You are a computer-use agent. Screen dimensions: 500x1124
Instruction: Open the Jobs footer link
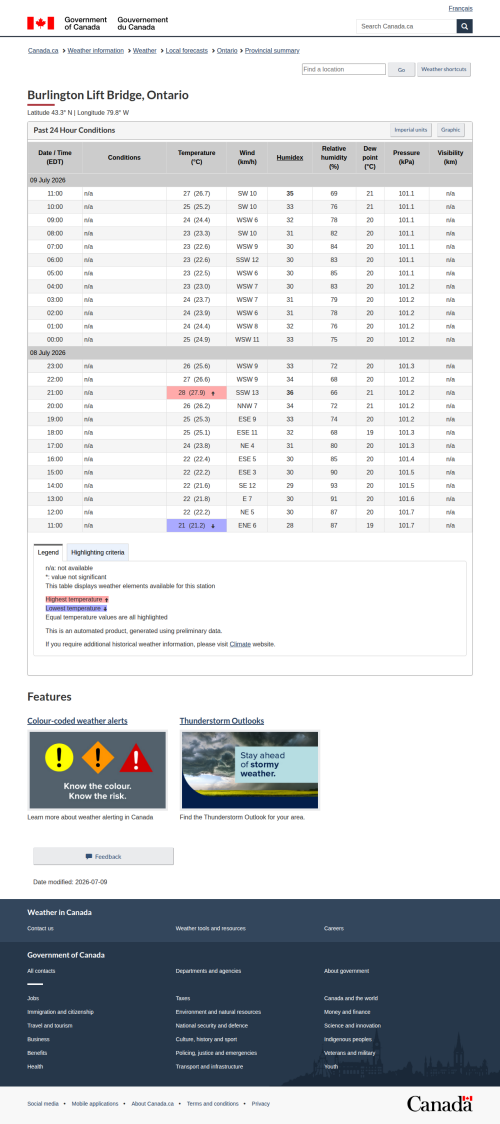point(33,999)
